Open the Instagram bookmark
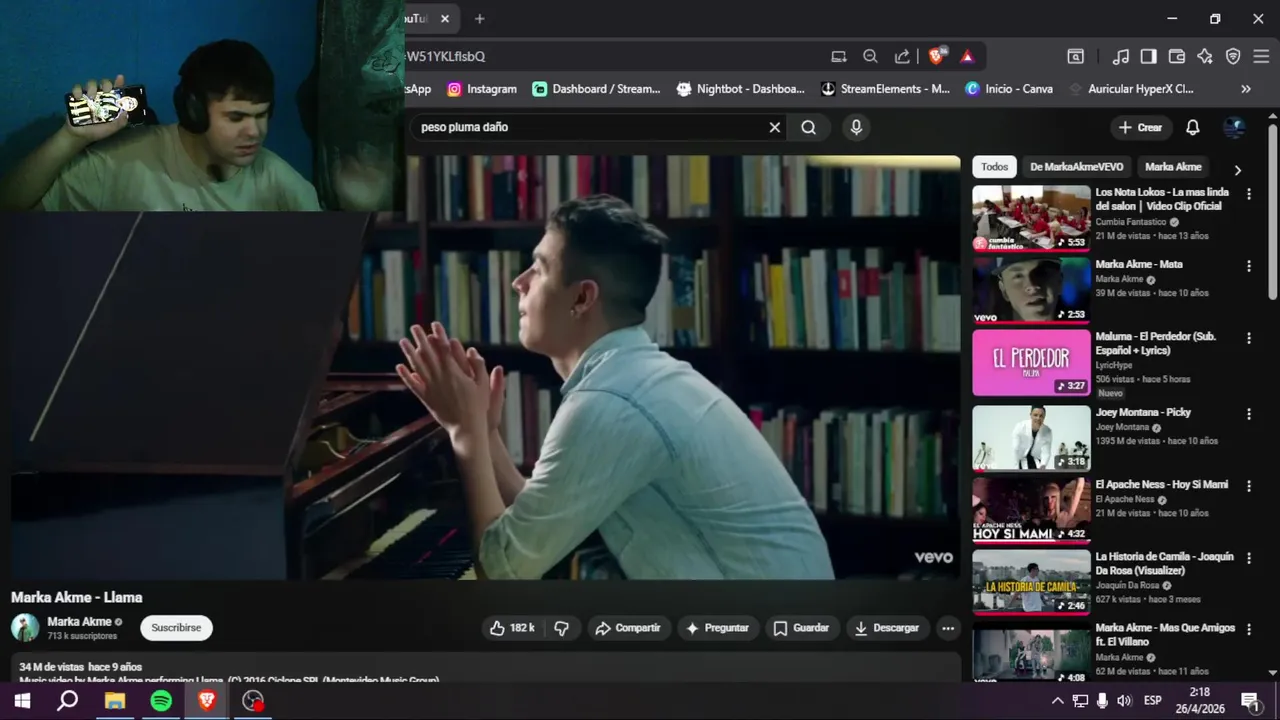Image resolution: width=1280 pixels, height=720 pixels. (x=482, y=89)
